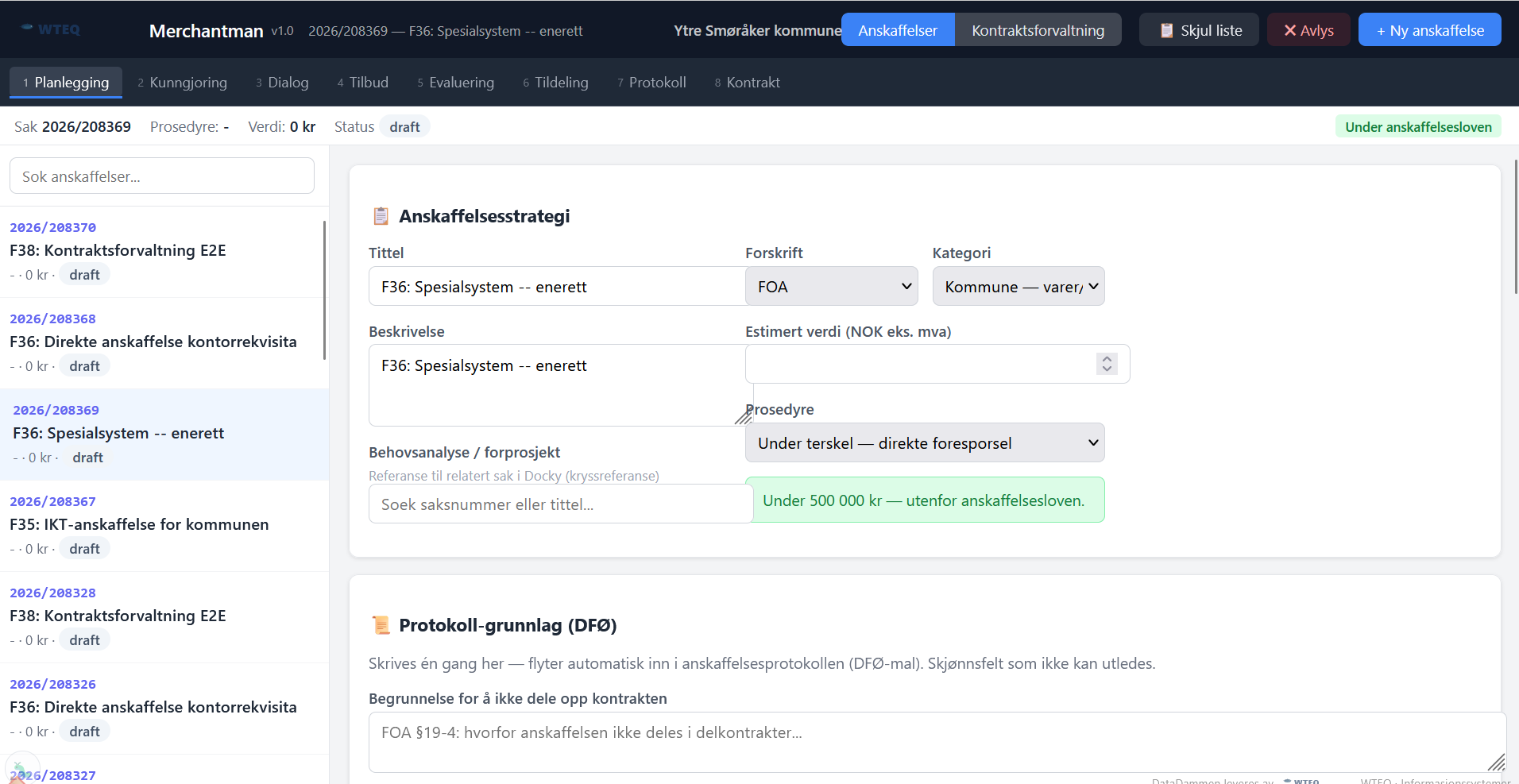Click into the Tittel input field
The height and width of the screenshot is (784, 1519).
coord(557,286)
